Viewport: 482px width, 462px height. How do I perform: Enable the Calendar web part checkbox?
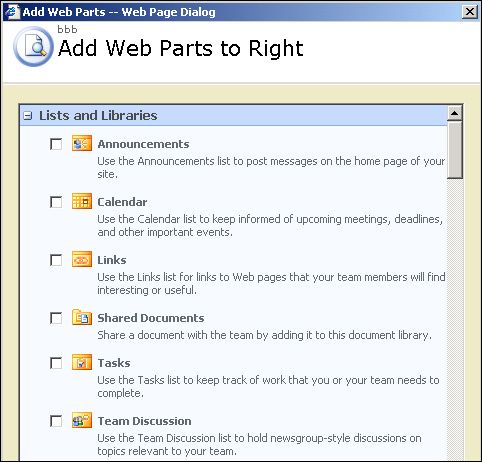pyautogui.click(x=56, y=202)
